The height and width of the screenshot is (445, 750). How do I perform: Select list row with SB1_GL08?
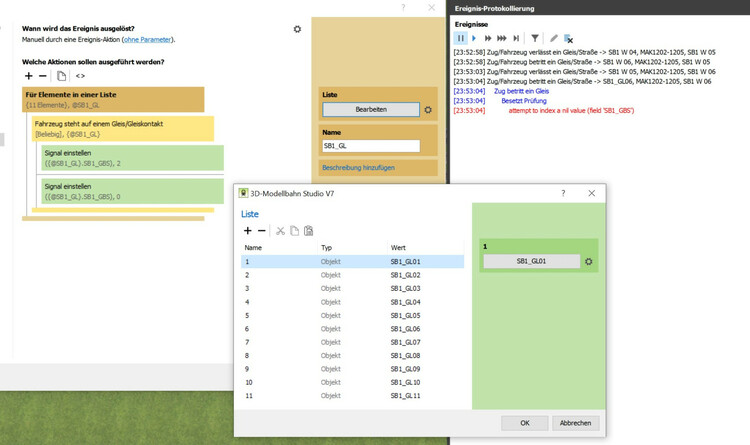tap(353, 356)
